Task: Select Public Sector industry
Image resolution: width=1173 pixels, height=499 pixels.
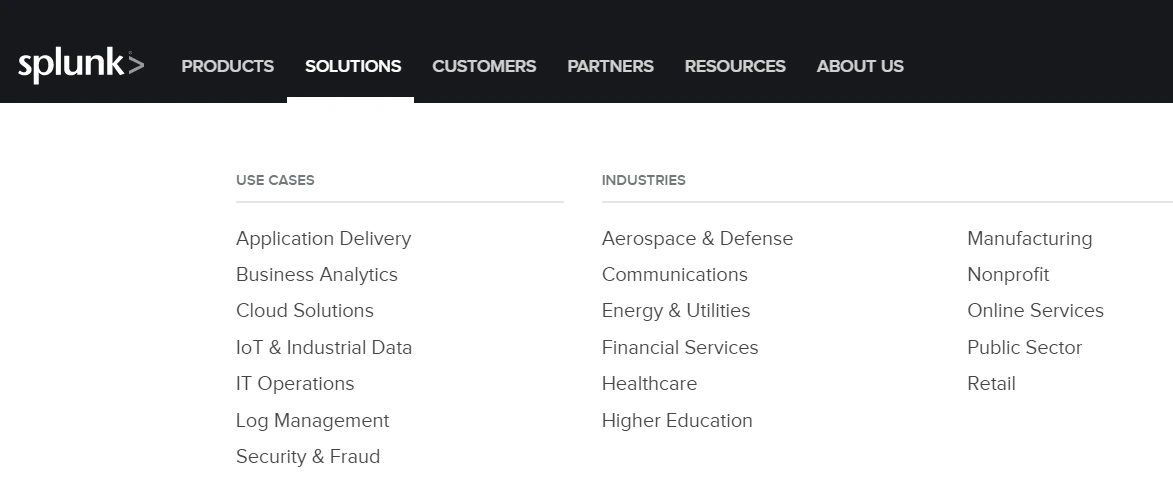Action: [x=1024, y=347]
